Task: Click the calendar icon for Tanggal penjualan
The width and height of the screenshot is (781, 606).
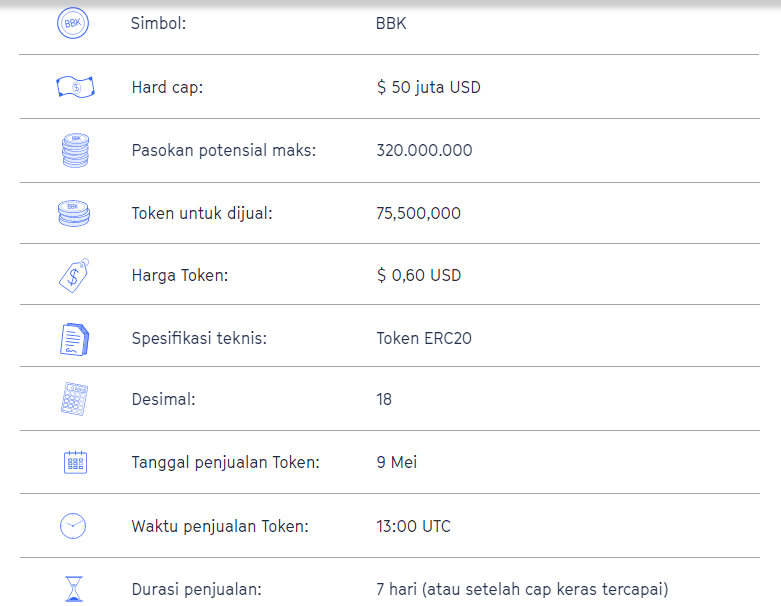Action: click(74, 462)
